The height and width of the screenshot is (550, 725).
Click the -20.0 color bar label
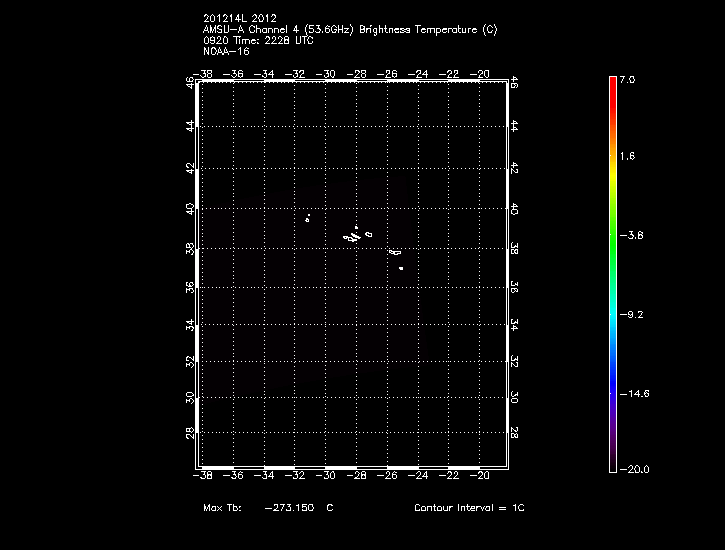pos(632,469)
